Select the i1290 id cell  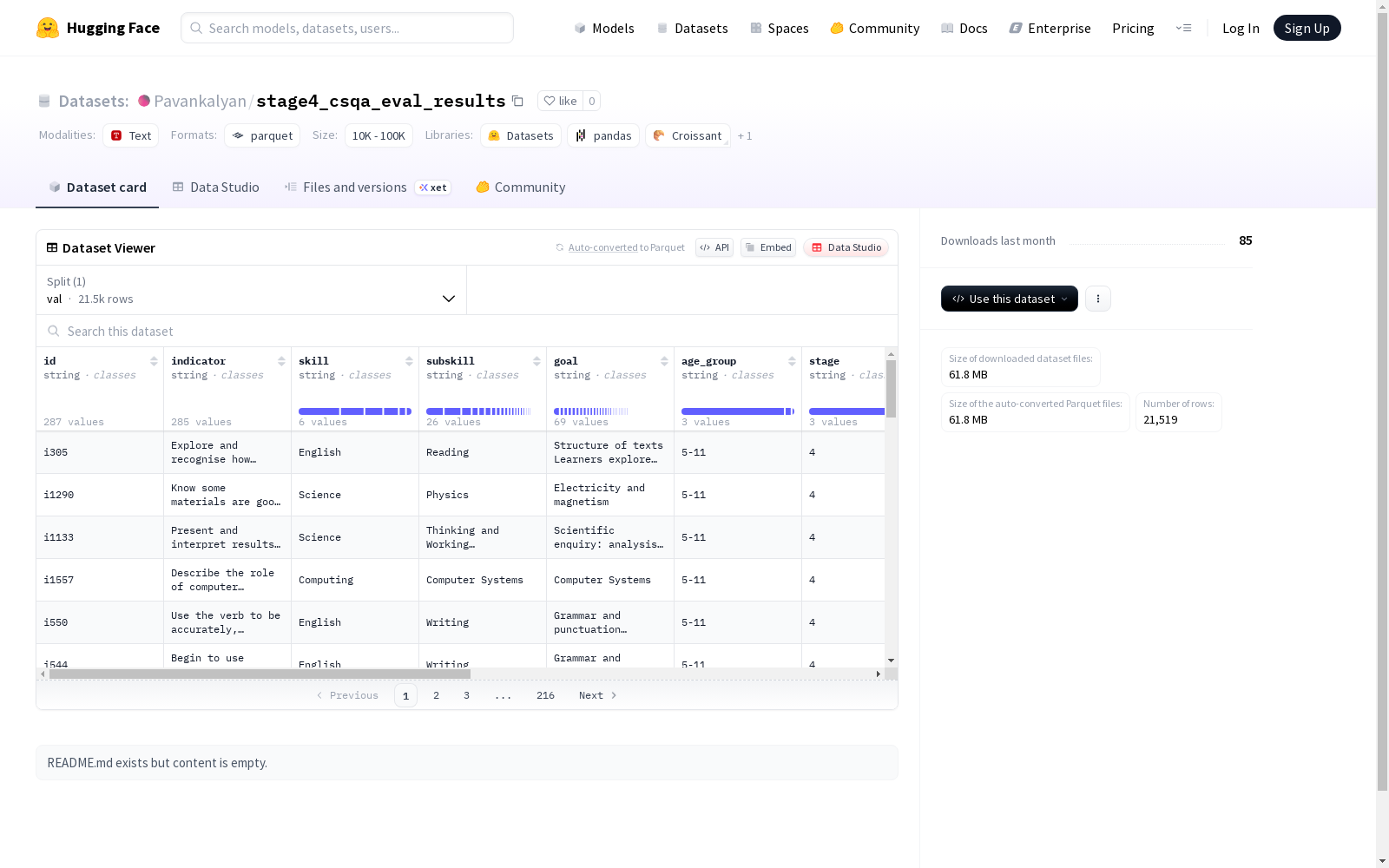point(100,495)
